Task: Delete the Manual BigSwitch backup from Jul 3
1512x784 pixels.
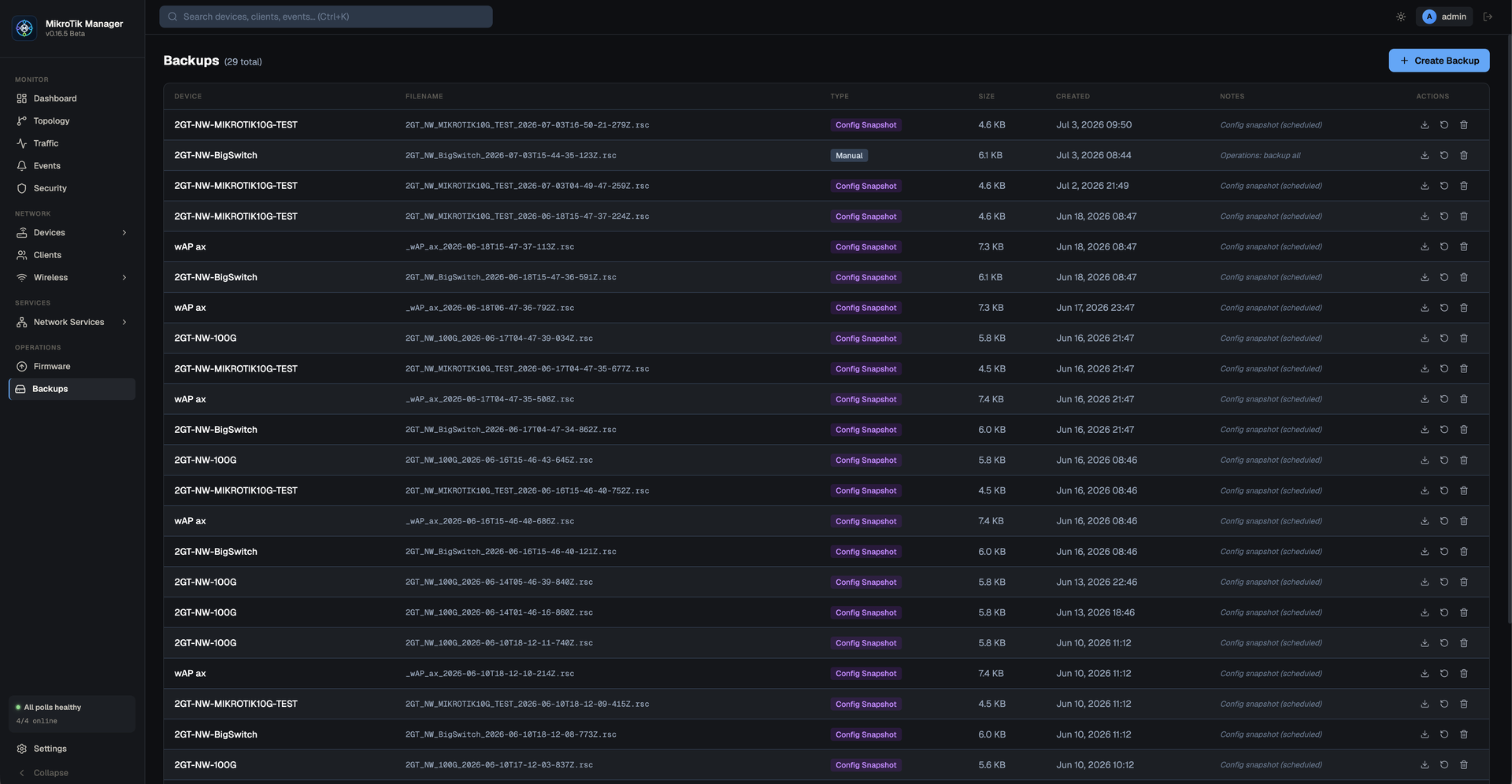Action: pyautogui.click(x=1464, y=156)
